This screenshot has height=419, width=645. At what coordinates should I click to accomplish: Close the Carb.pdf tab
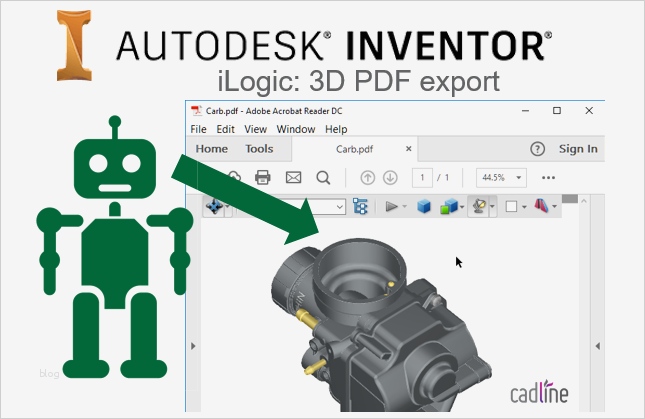click(408, 148)
